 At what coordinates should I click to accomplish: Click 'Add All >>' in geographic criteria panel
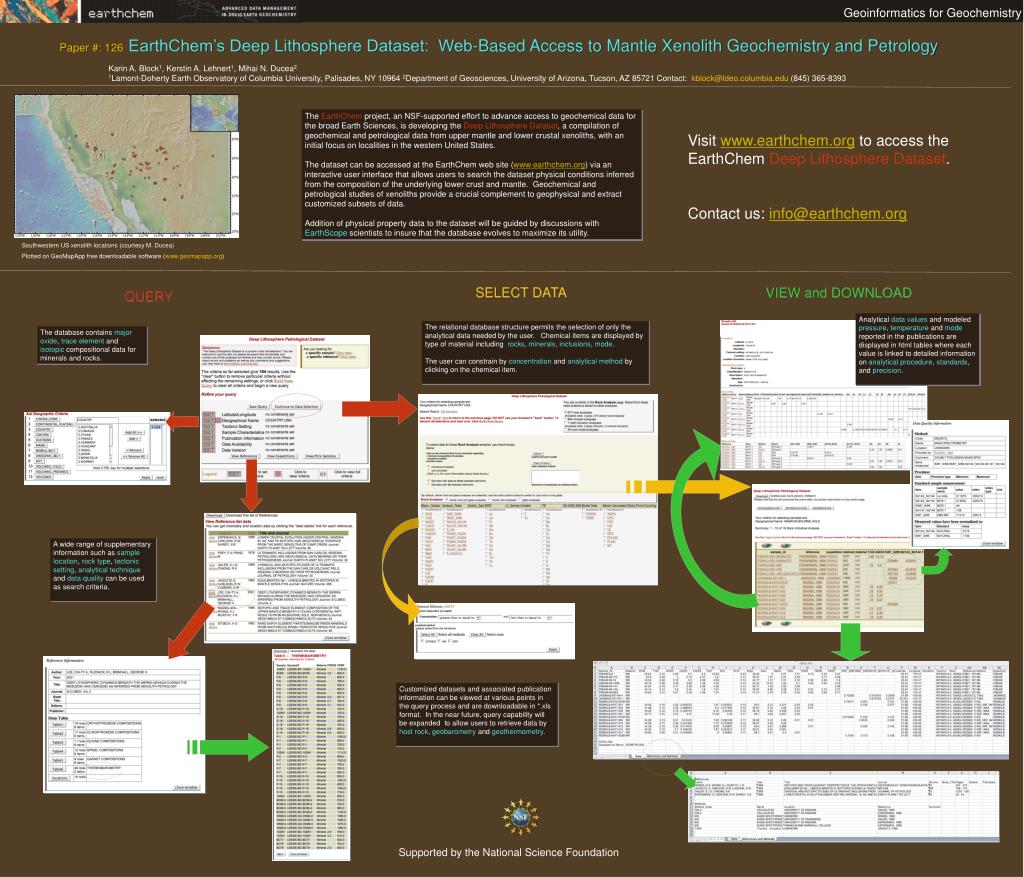[134, 432]
